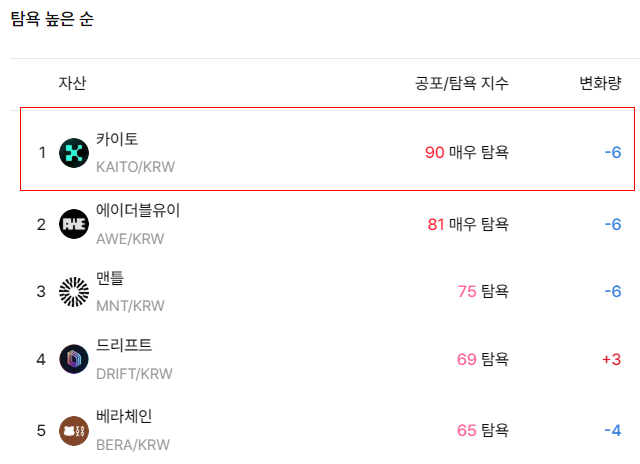This screenshot has width=640, height=464.
Task: Click the DRIFT coin logo icon
Action: 74,359
